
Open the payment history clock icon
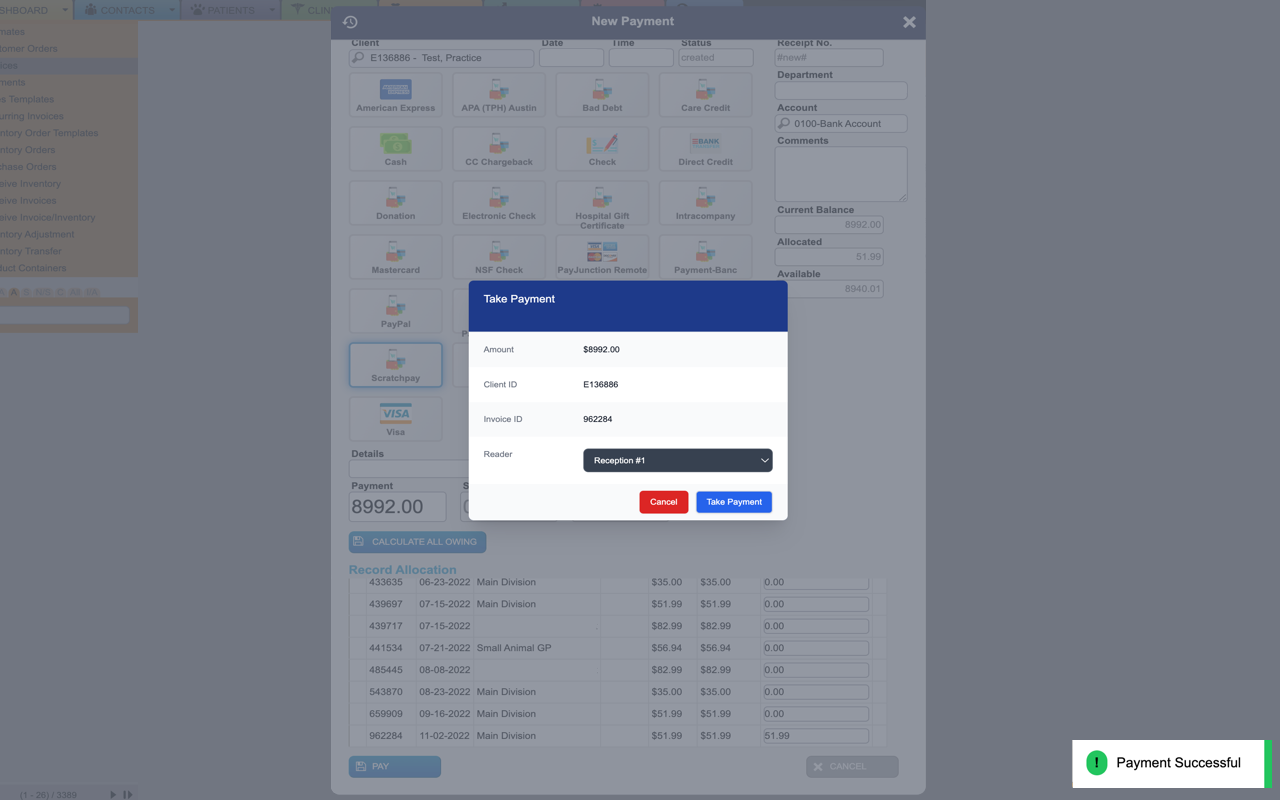(x=350, y=22)
